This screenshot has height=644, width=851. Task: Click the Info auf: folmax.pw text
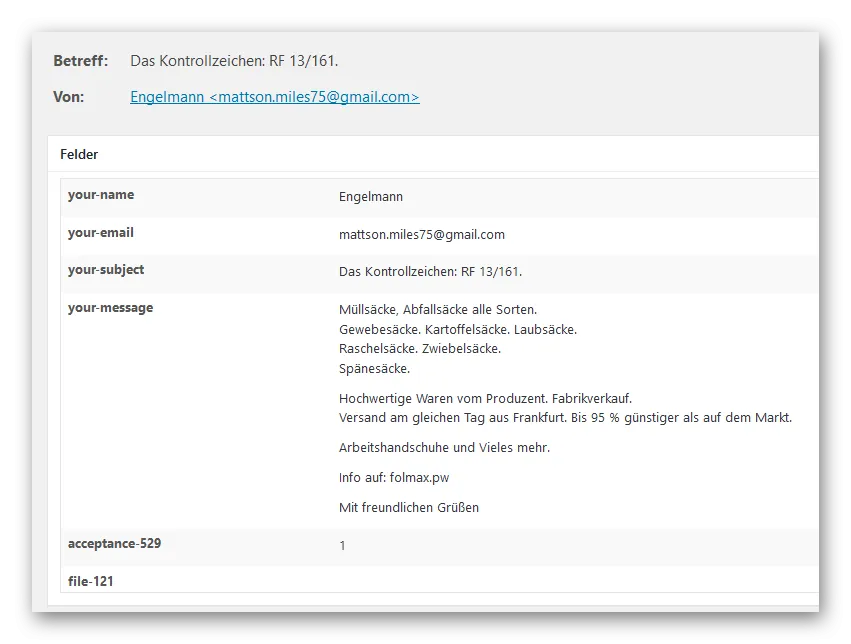394,477
